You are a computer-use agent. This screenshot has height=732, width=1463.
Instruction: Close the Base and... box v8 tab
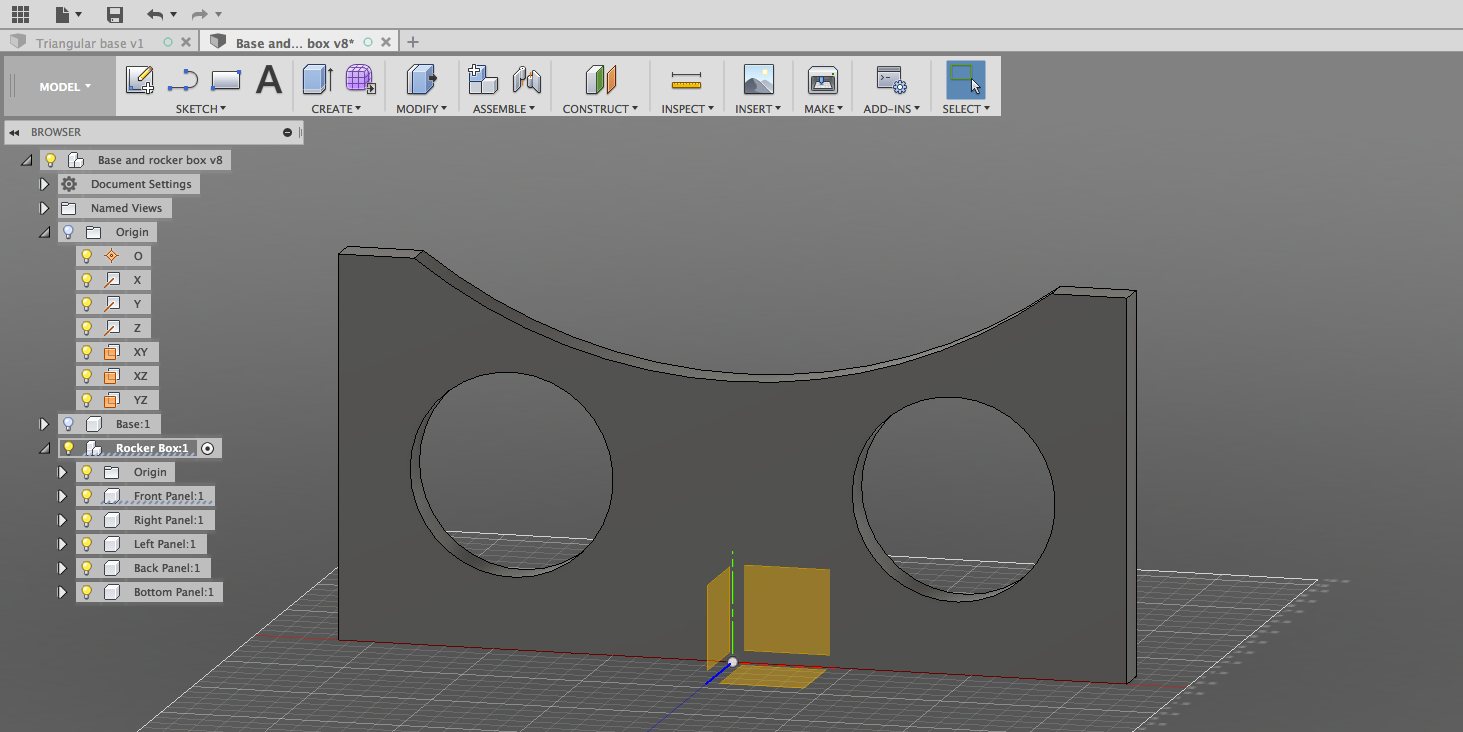click(388, 42)
